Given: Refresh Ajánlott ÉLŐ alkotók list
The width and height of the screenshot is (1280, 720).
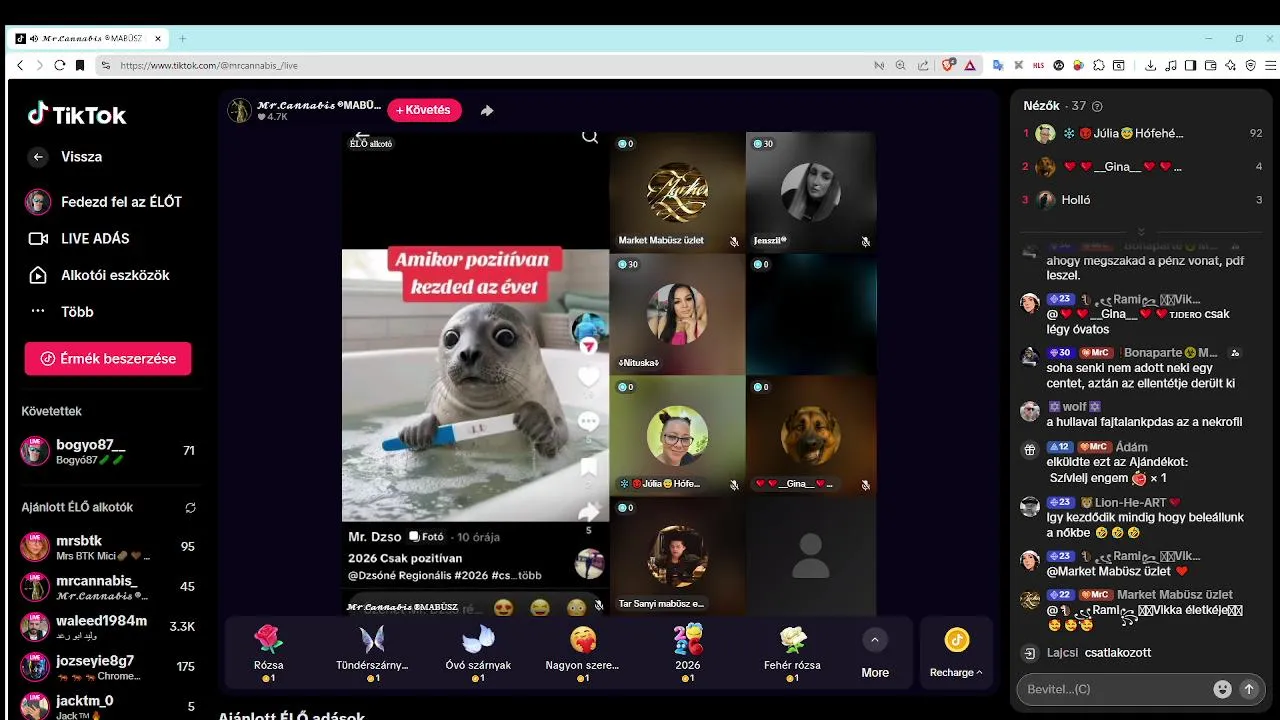Looking at the screenshot, I should (190, 507).
